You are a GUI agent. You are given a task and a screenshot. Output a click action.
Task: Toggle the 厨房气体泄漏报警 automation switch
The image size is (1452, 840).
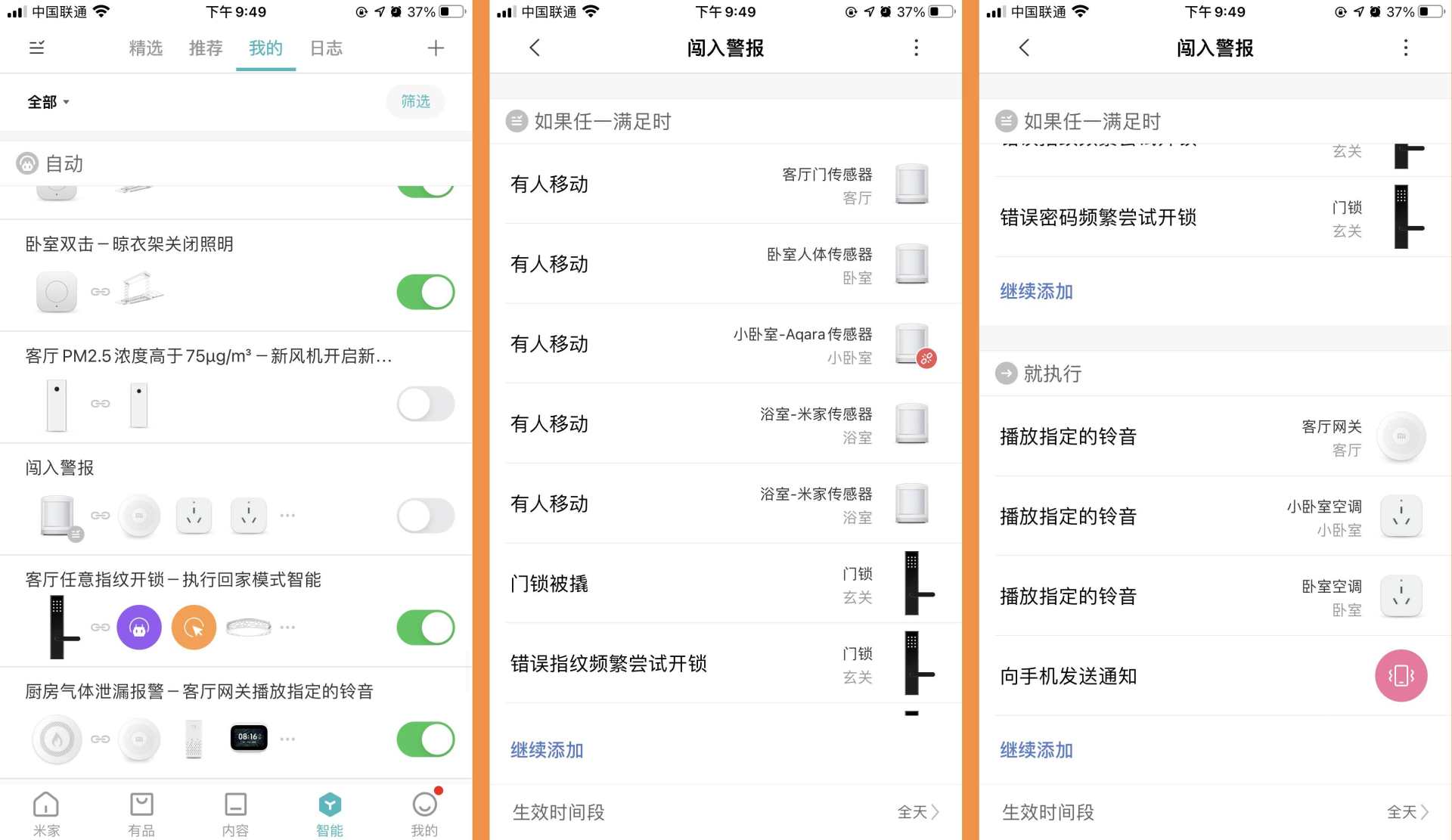pos(430,738)
